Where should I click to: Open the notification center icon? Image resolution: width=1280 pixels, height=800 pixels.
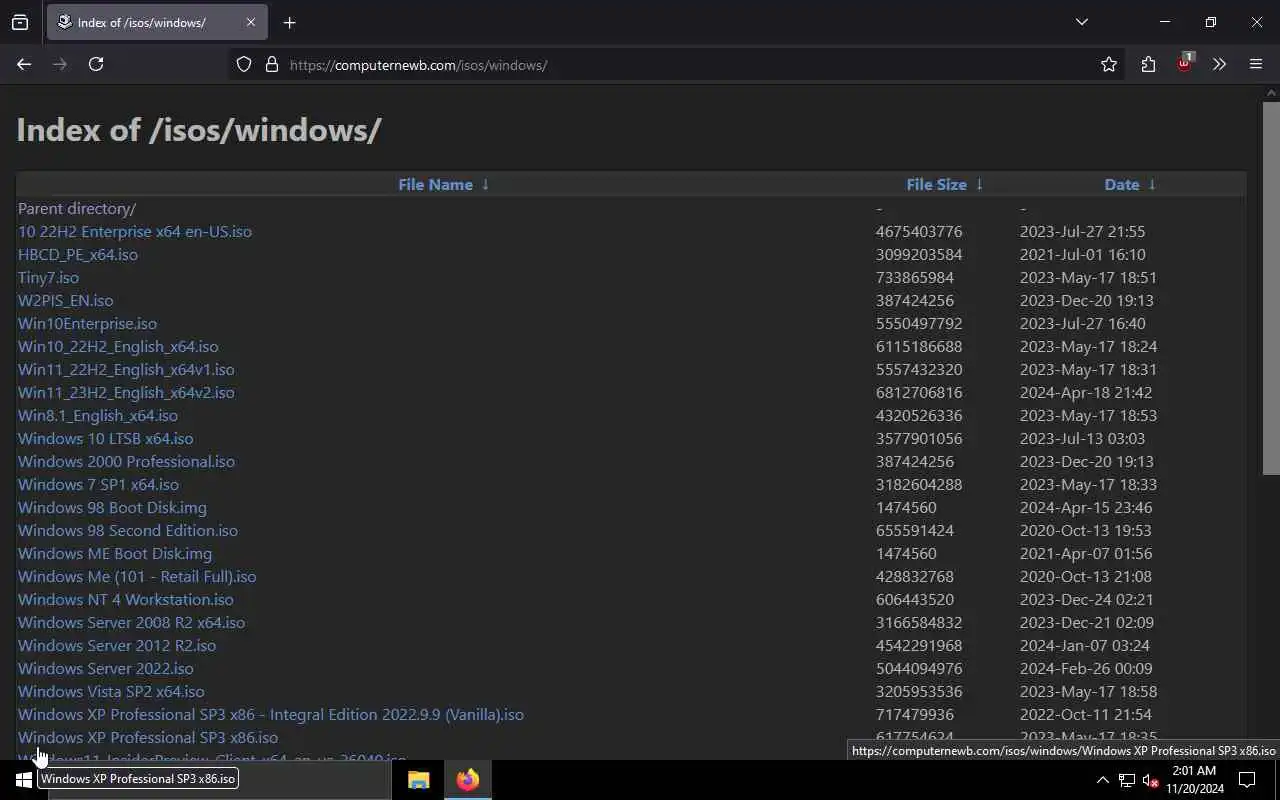(1247, 780)
